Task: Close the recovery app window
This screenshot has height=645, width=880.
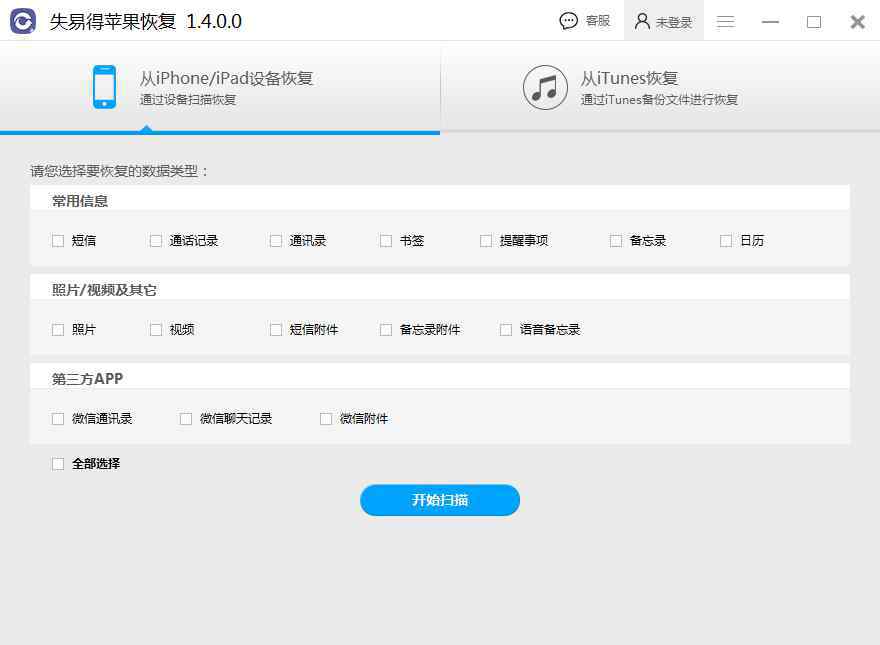Action: 858,22
